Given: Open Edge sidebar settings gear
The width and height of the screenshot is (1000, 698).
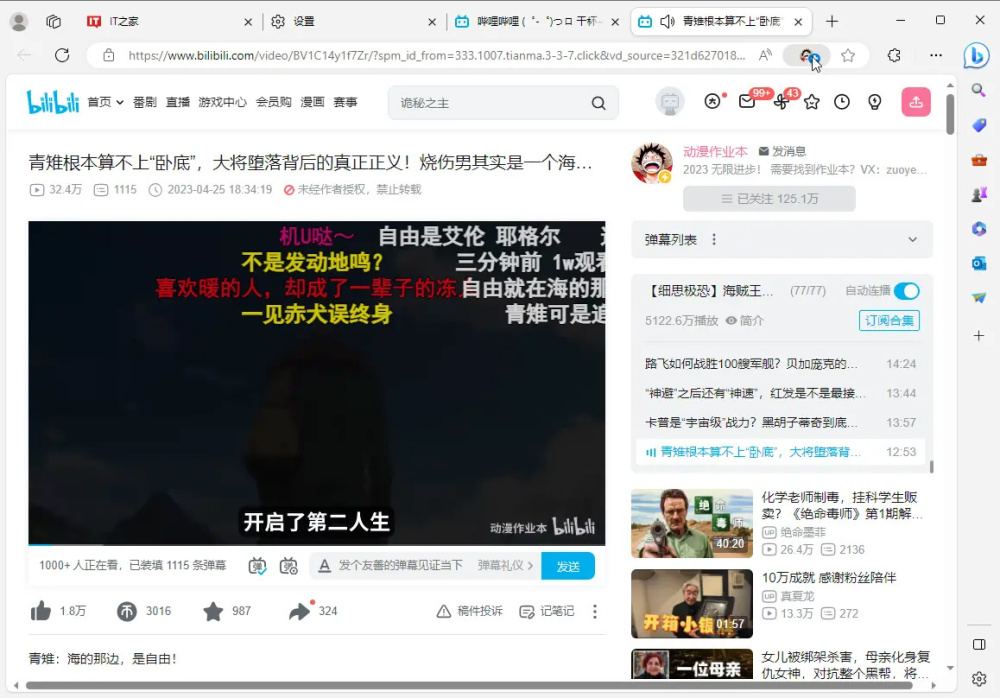Looking at the screenshot, I should point(978,679).
